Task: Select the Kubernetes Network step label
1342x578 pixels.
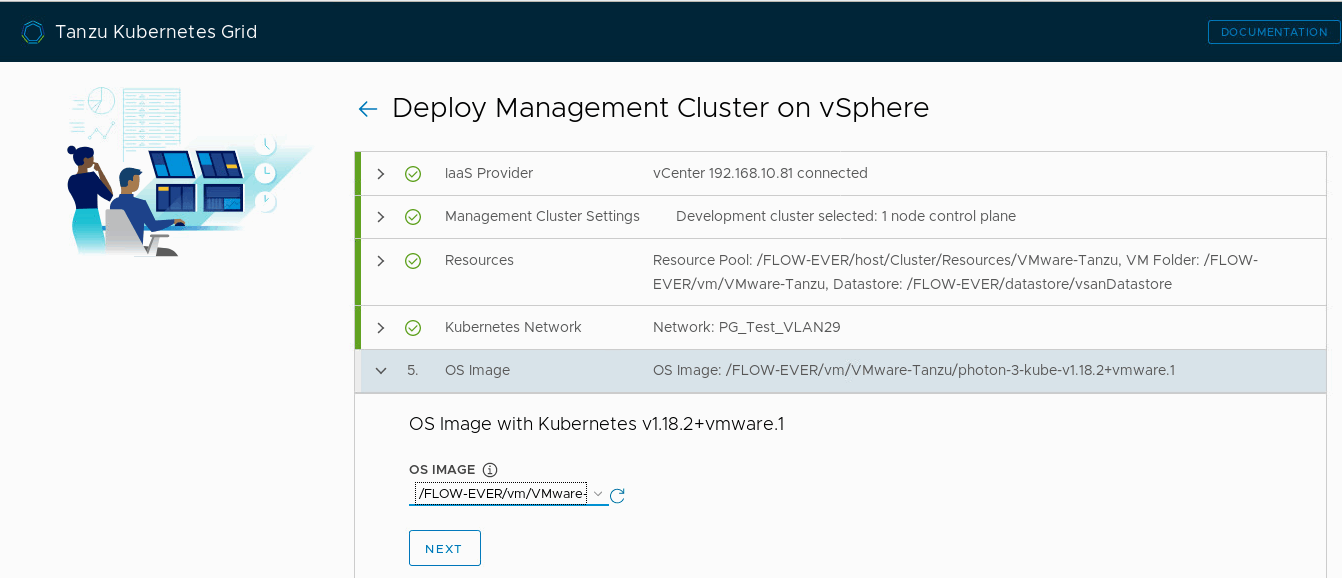Action: [x=513, y=327]
